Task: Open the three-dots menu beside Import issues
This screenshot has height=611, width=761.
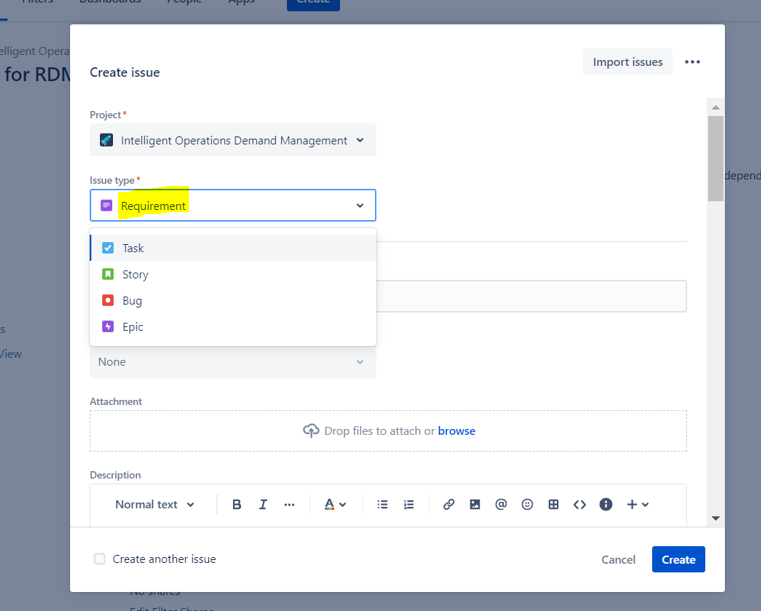Action: [692, 62]
